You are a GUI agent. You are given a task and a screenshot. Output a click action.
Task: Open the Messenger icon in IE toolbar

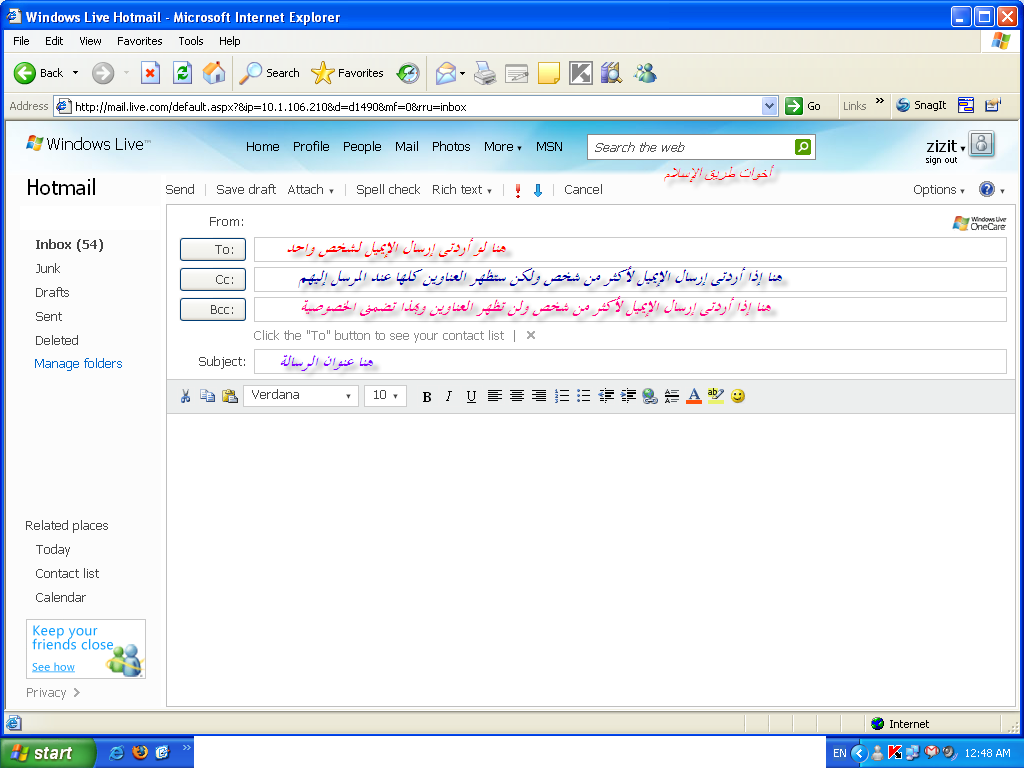click(645, 73)
